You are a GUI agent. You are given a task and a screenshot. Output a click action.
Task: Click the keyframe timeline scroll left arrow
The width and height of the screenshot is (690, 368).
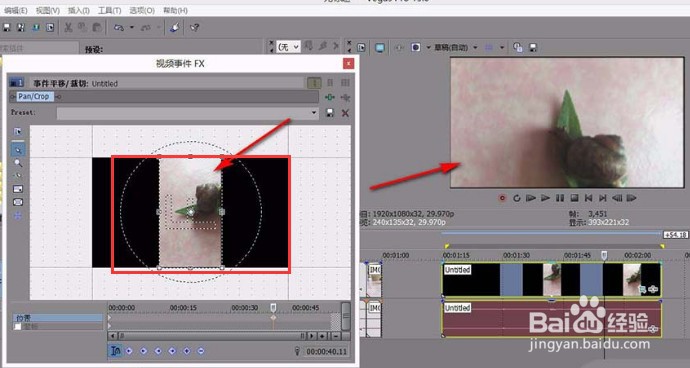click(114, 336)
